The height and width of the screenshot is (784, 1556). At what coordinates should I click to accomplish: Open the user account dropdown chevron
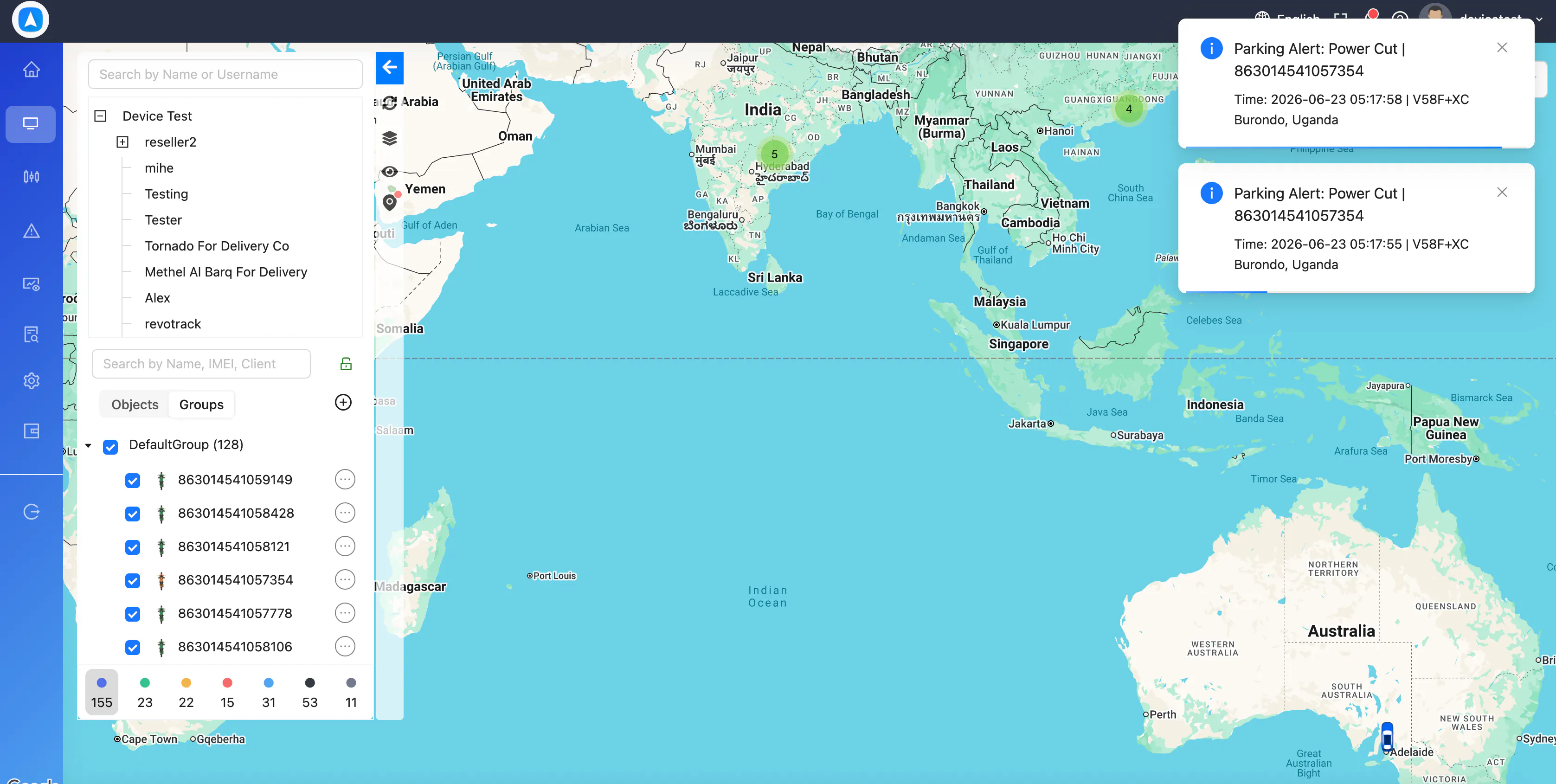coord(1540,19)
